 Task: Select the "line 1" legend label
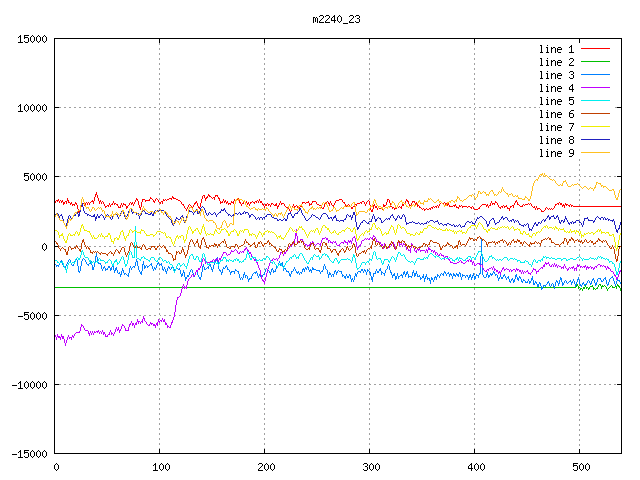(557, 49)
